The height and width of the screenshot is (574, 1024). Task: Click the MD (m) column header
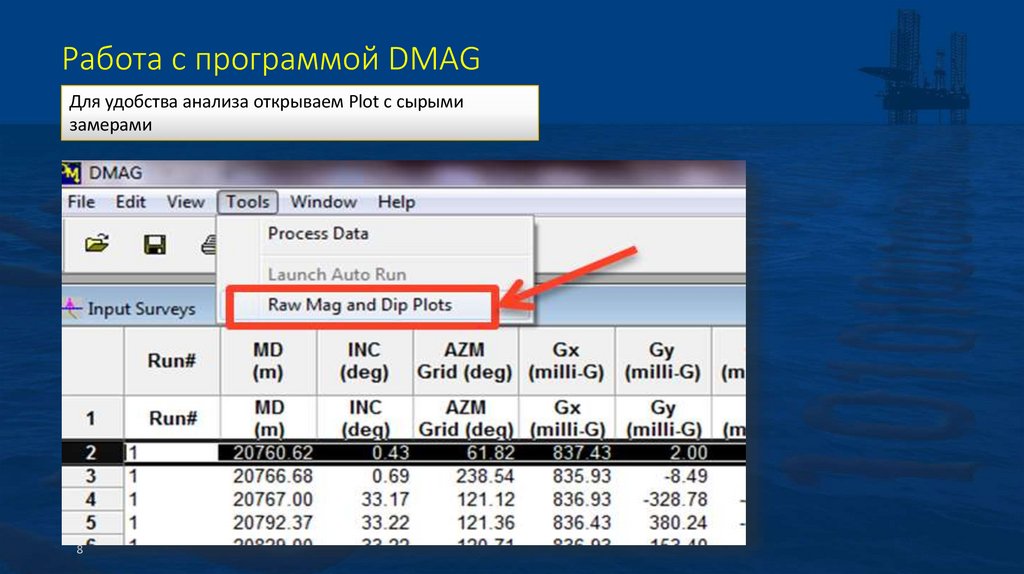tap(268, 360)
